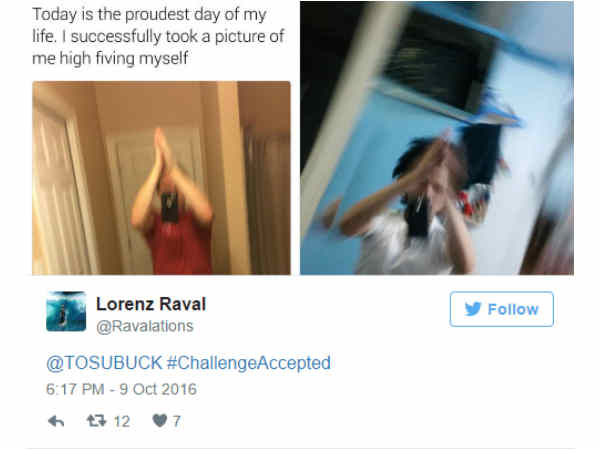Viewport: 600px width, 450px height.
Task: Open the #ChallengeAccepted hashtag
Action: click(x=249, y=363)
